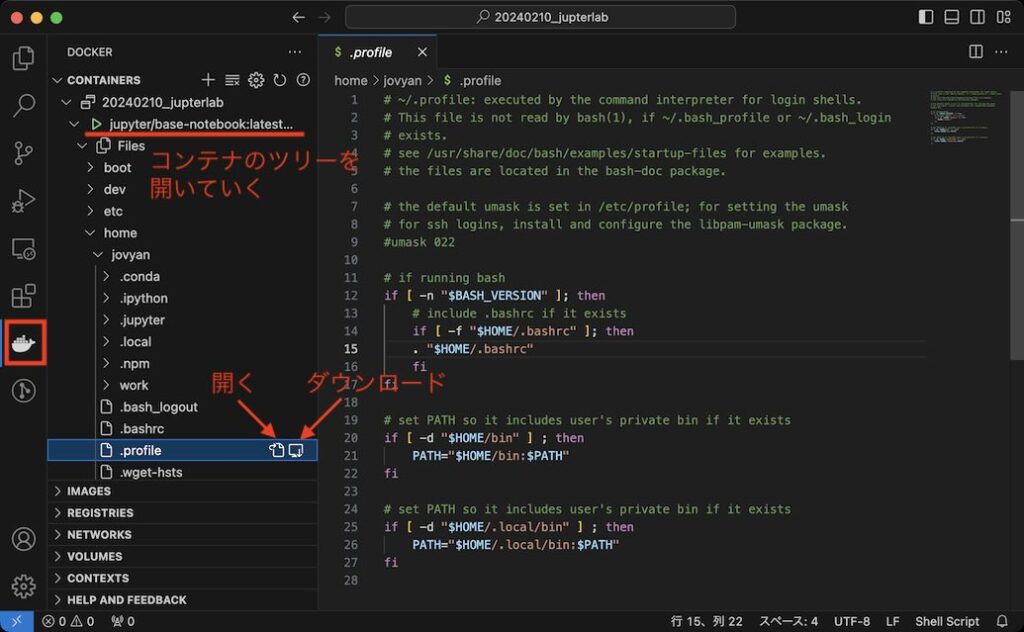This screenshot has height=632, width=1024.
Task: Click jovyan in the breadcrumb path
Action: click(403, 80)
